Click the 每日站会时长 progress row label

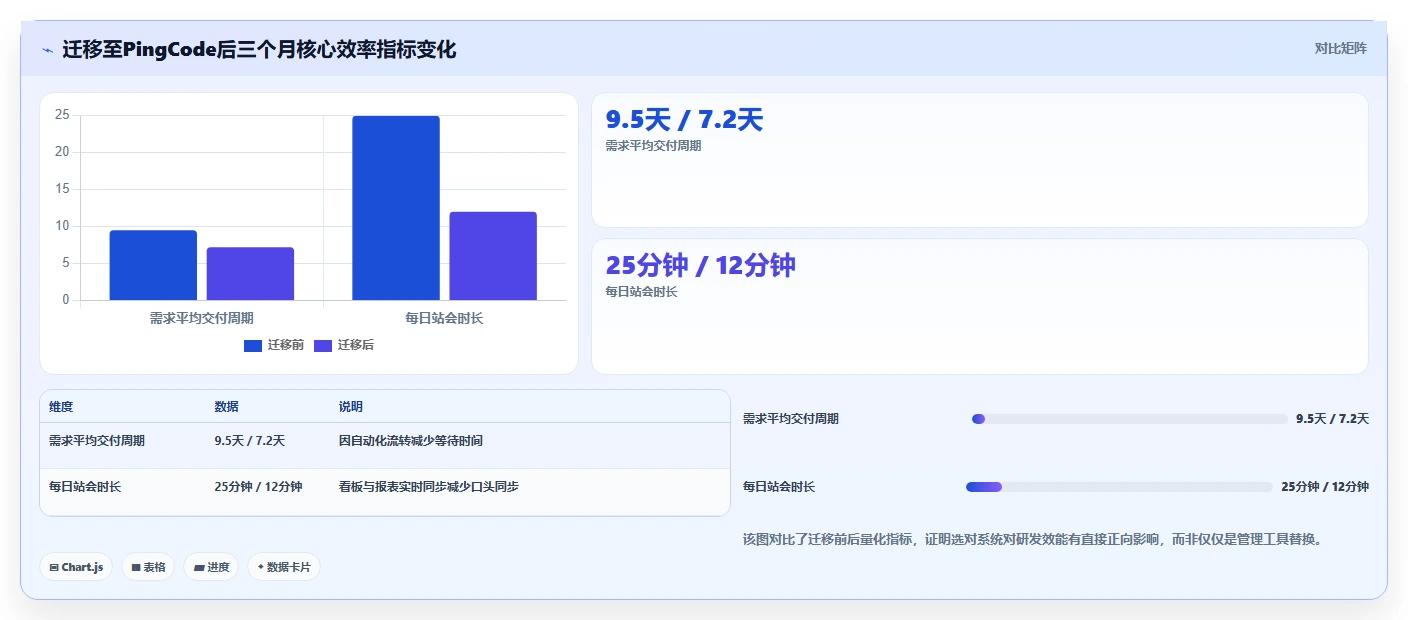click(x=779, y=487)
